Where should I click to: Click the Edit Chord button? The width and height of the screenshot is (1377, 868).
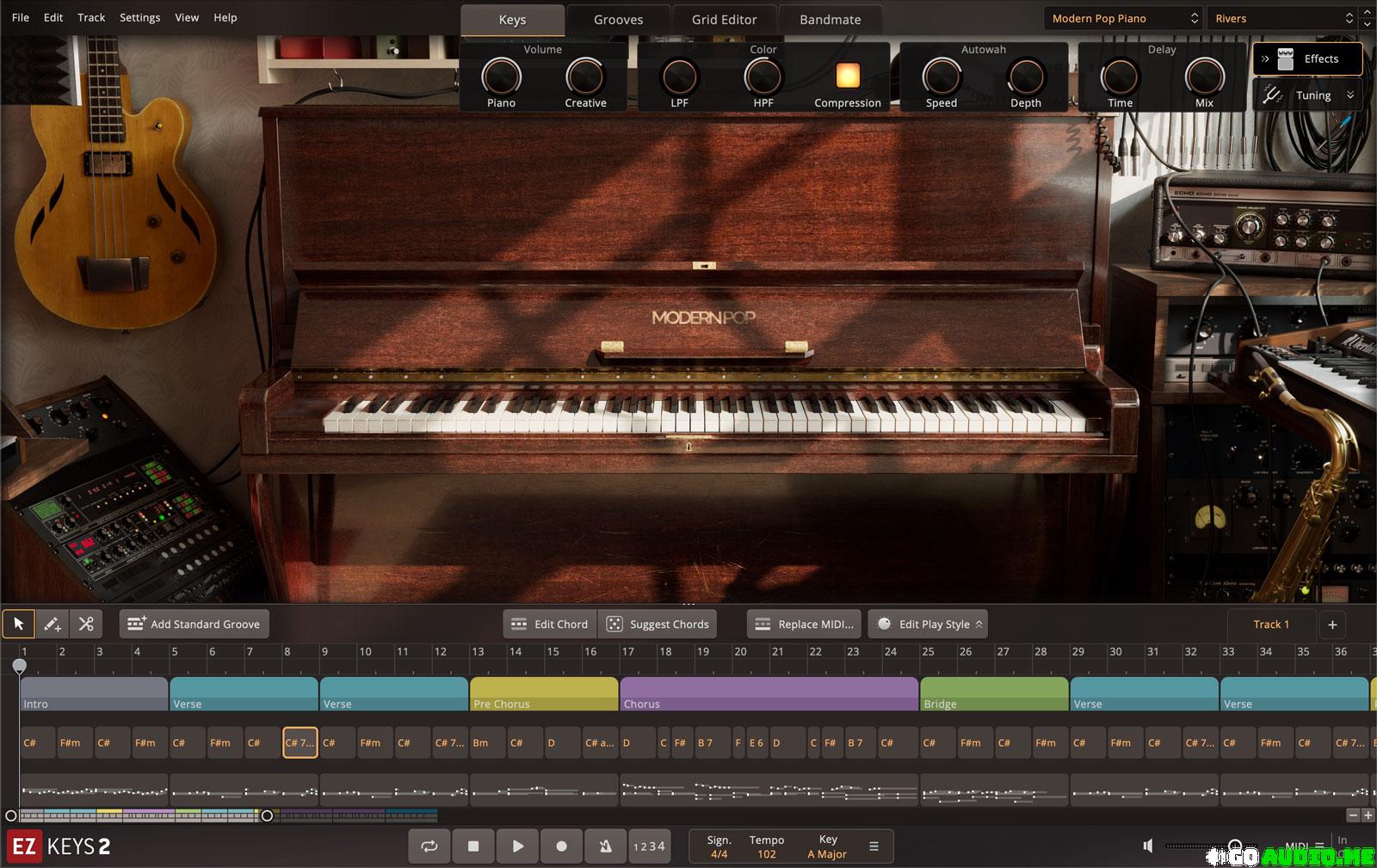(550, 624)
